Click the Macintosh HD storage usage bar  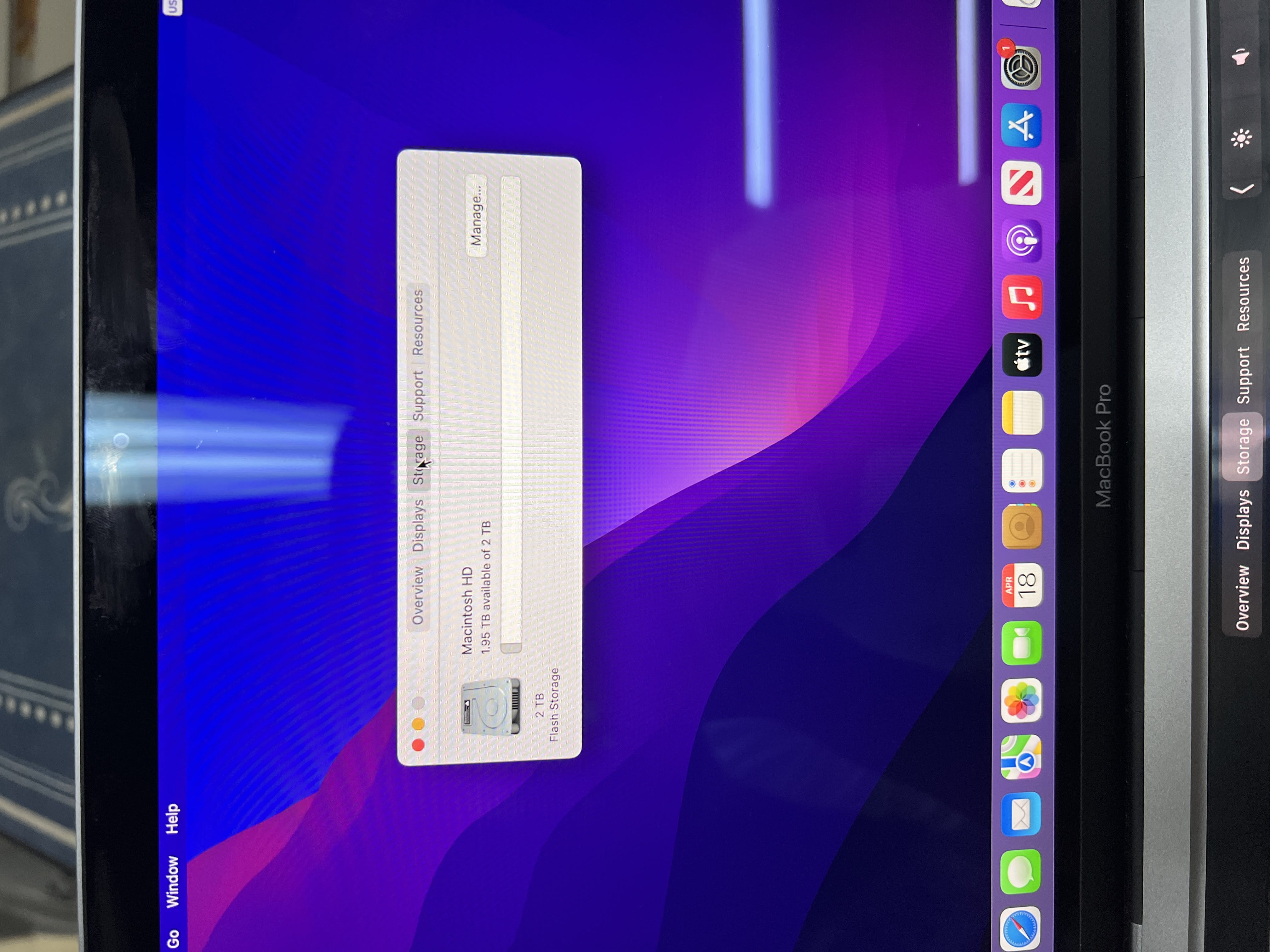[511, 415]
